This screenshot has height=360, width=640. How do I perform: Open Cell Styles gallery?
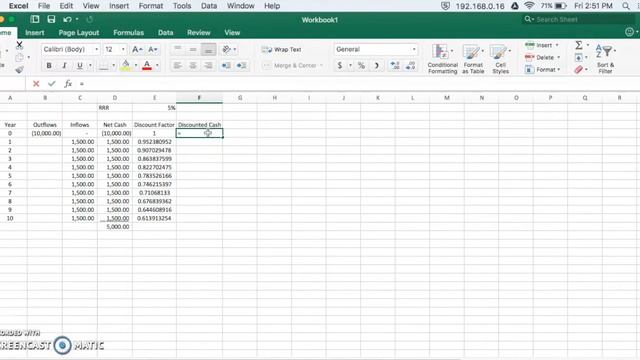pyautogui.click(x=500, y=59)
